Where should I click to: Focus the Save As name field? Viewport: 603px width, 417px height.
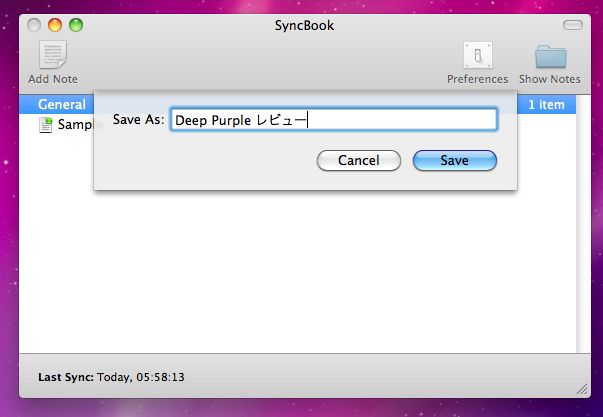point(334,120)
